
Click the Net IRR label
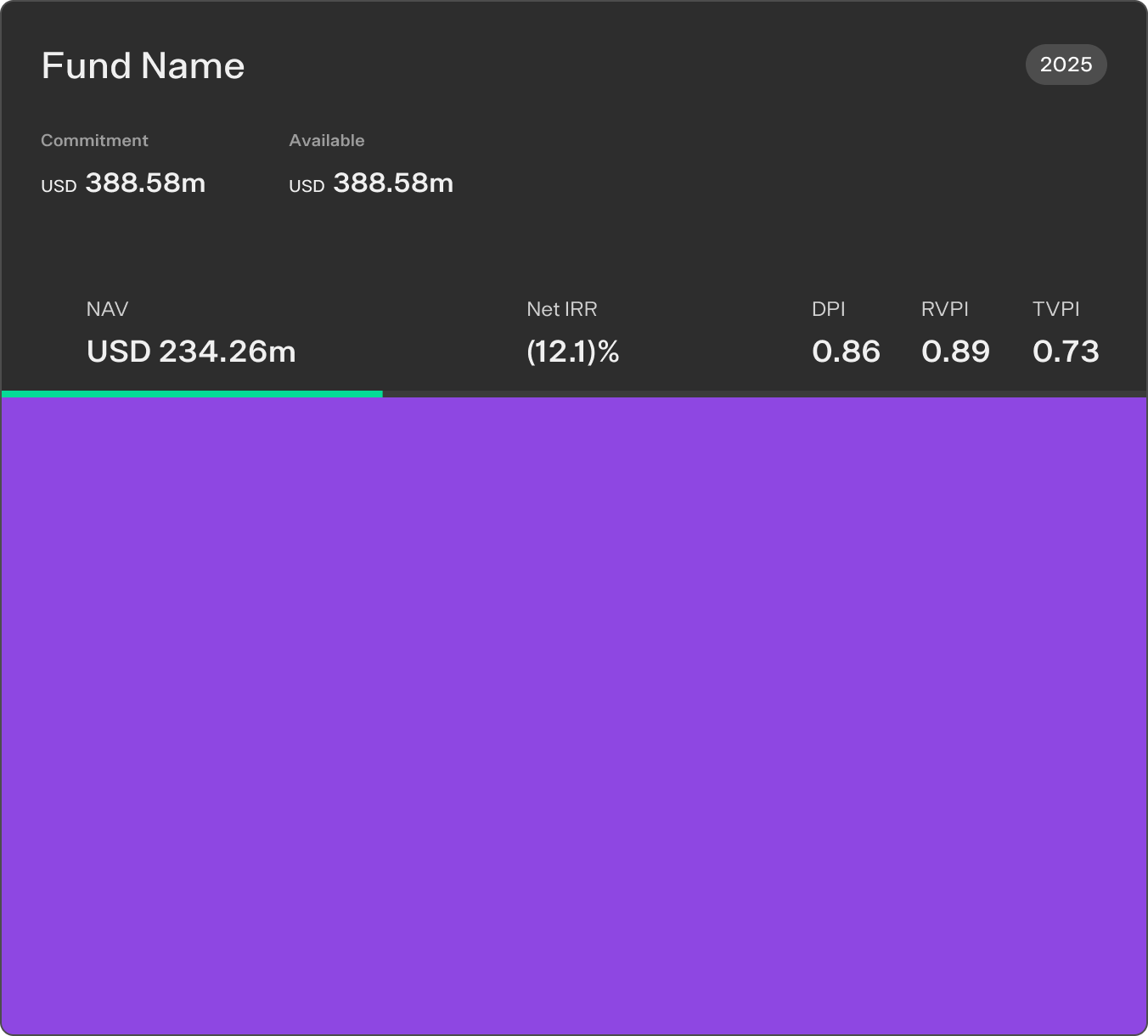[x=561, y=309]
